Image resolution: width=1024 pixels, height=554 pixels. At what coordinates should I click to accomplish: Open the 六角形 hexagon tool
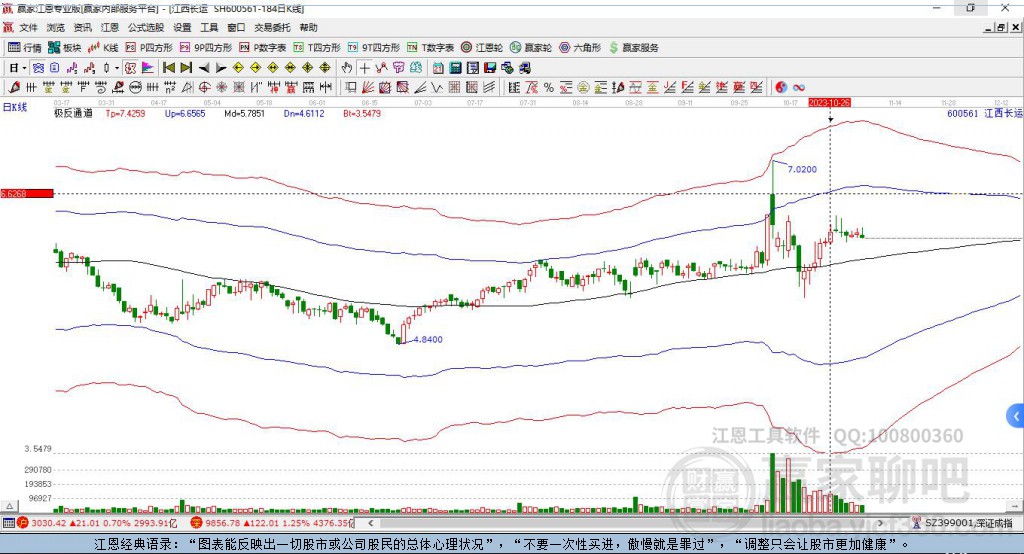579,48
